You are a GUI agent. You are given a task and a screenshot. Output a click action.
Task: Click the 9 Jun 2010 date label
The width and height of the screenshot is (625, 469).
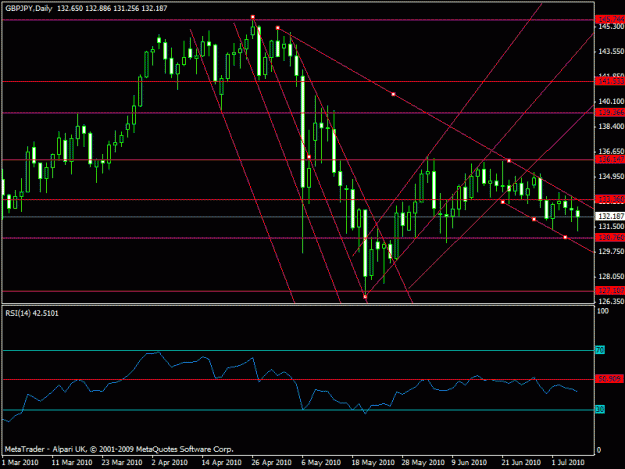pyautogui.click(x=469, y=463)
